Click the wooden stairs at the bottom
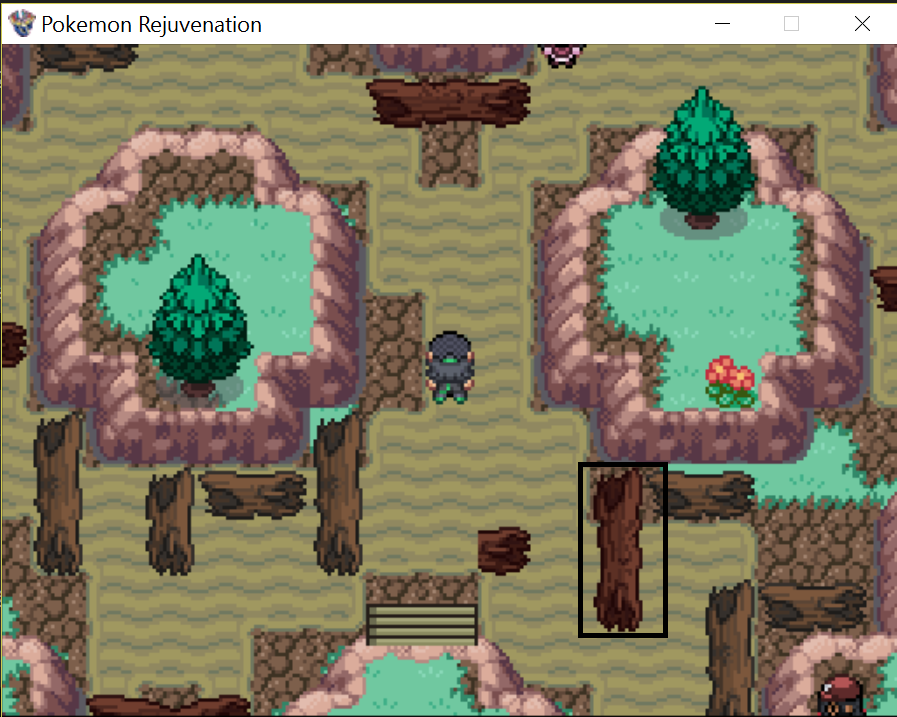This screenshot has height=717, width=897. click(x=422, y=624)
